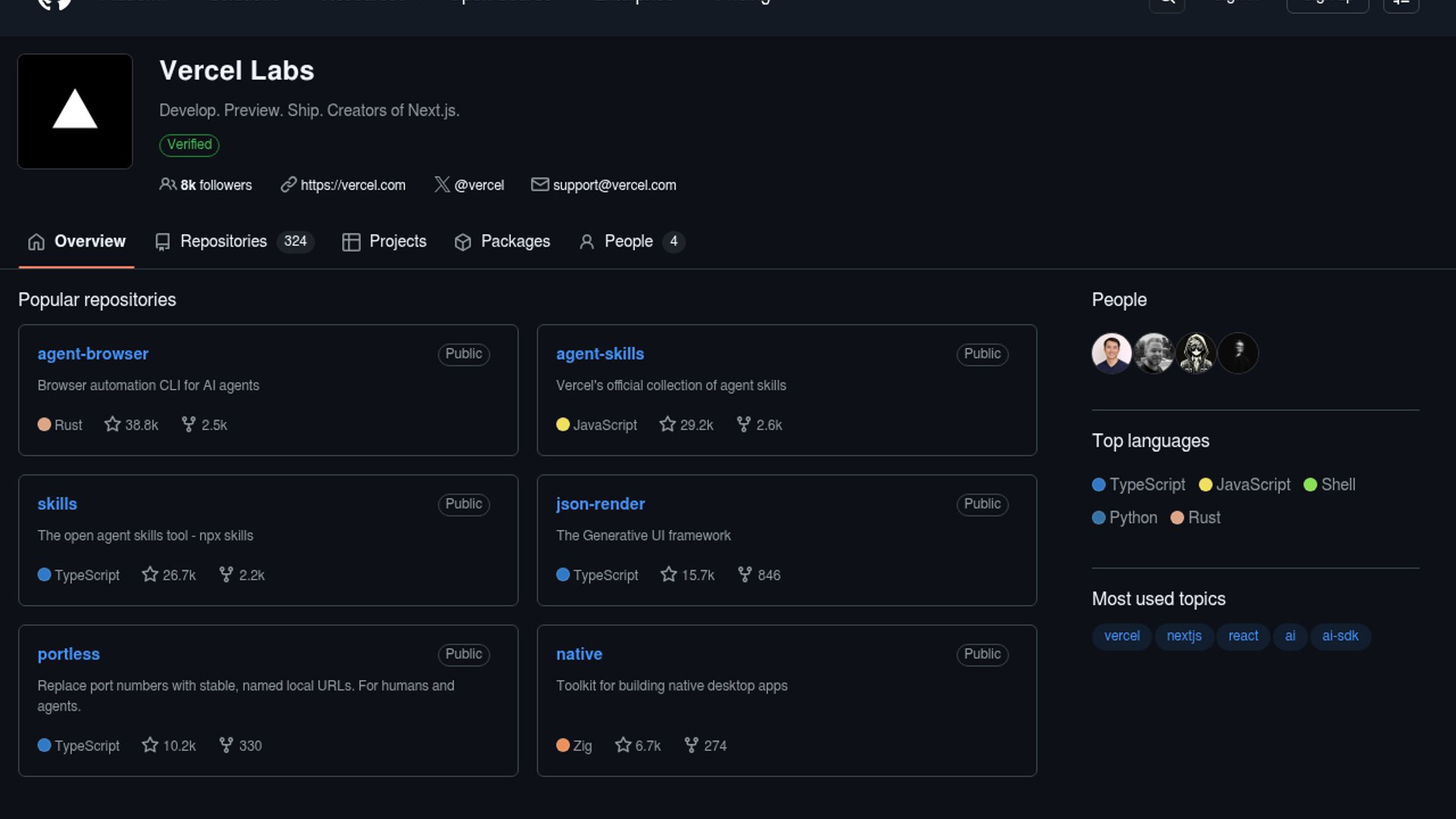Screen dimensions: 1456x819
Task: Click the envelope mail icon
Action: click(x=540, y=184)
